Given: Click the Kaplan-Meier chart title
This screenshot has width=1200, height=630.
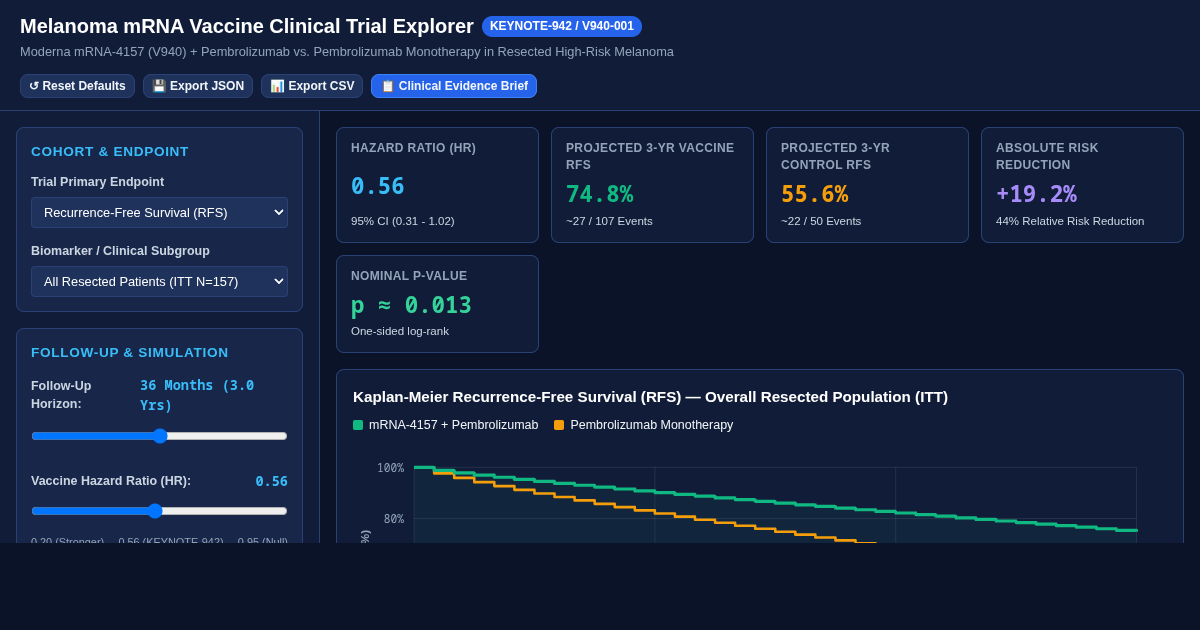Looking at the screenshot, I should tap(650, 397).
